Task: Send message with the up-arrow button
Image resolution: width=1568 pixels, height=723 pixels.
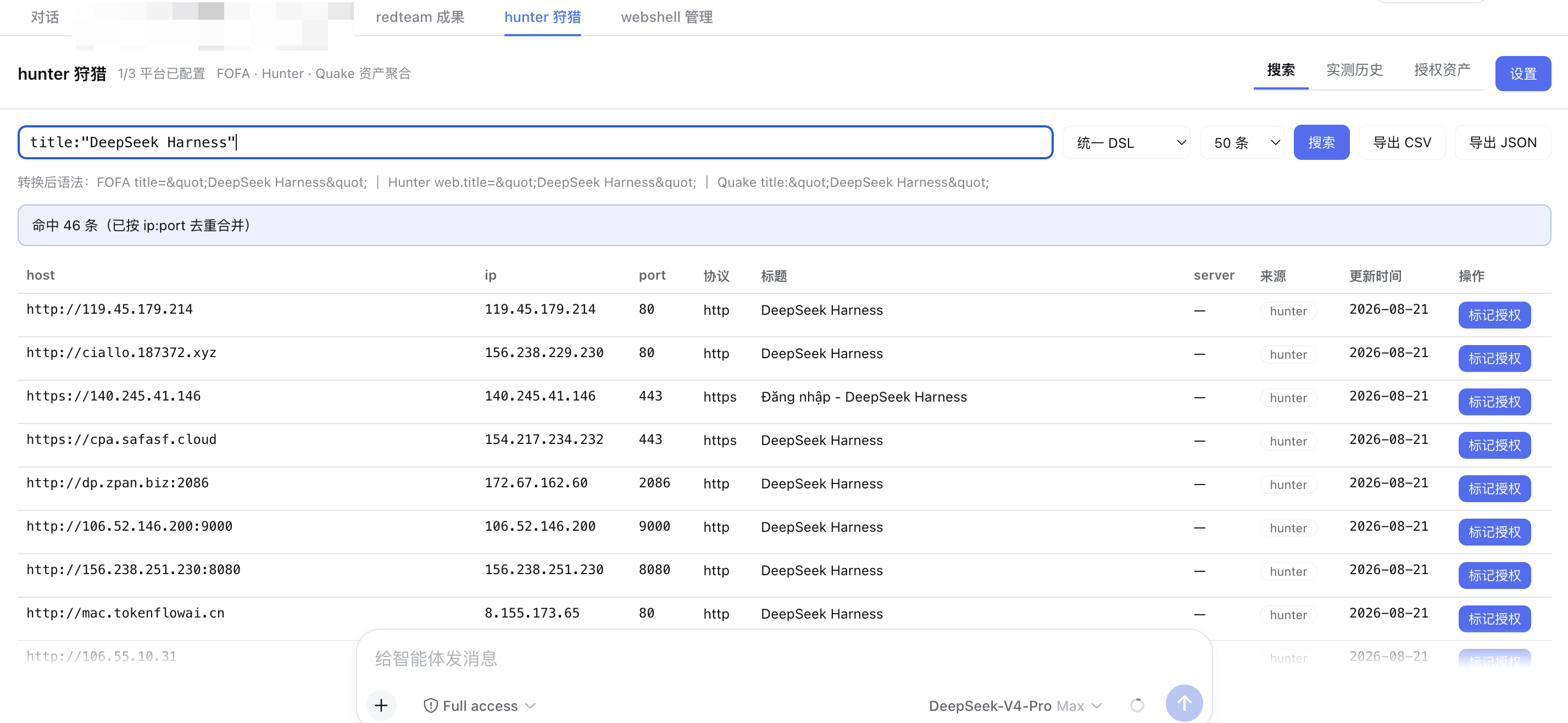Action: pos(1183,704)
